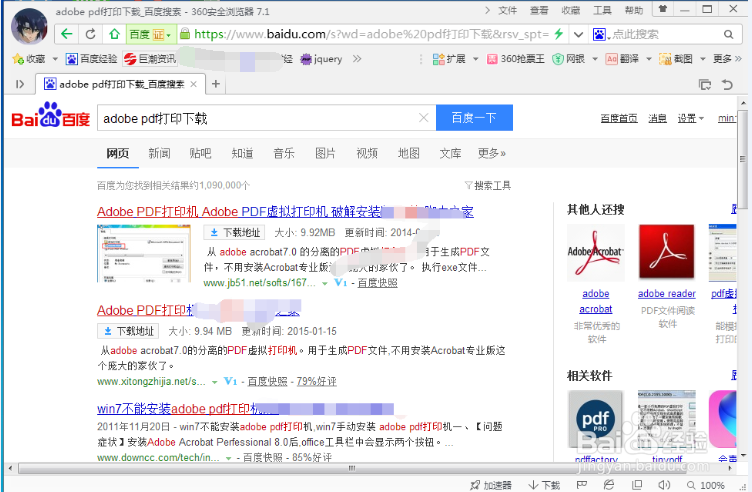Click the 翻译 translate extension
Viewport: 752px width, 492px height.
click(x=622, y=59)
